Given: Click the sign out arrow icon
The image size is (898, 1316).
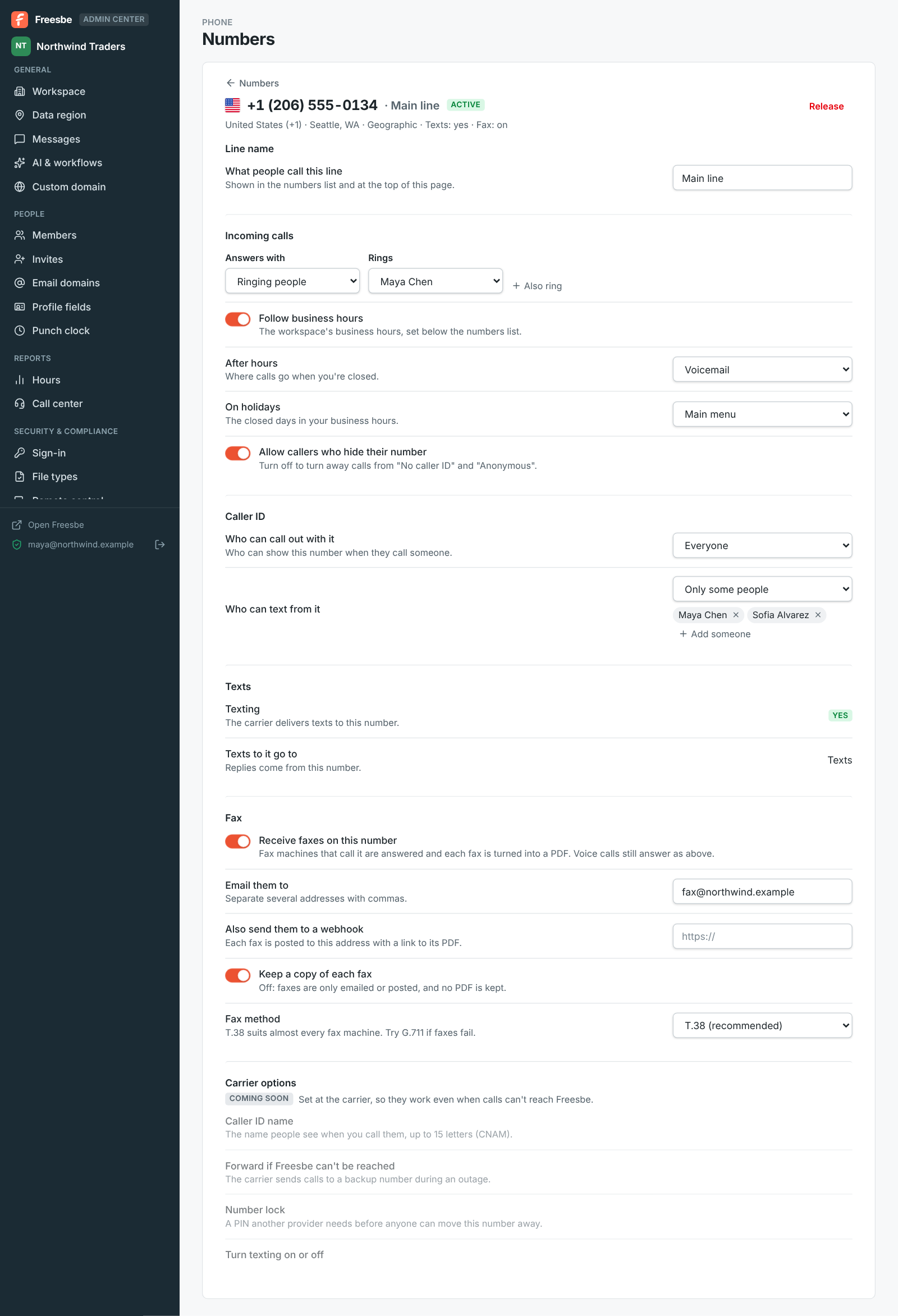Looking at the screenshot, I should tap(160, 544).
